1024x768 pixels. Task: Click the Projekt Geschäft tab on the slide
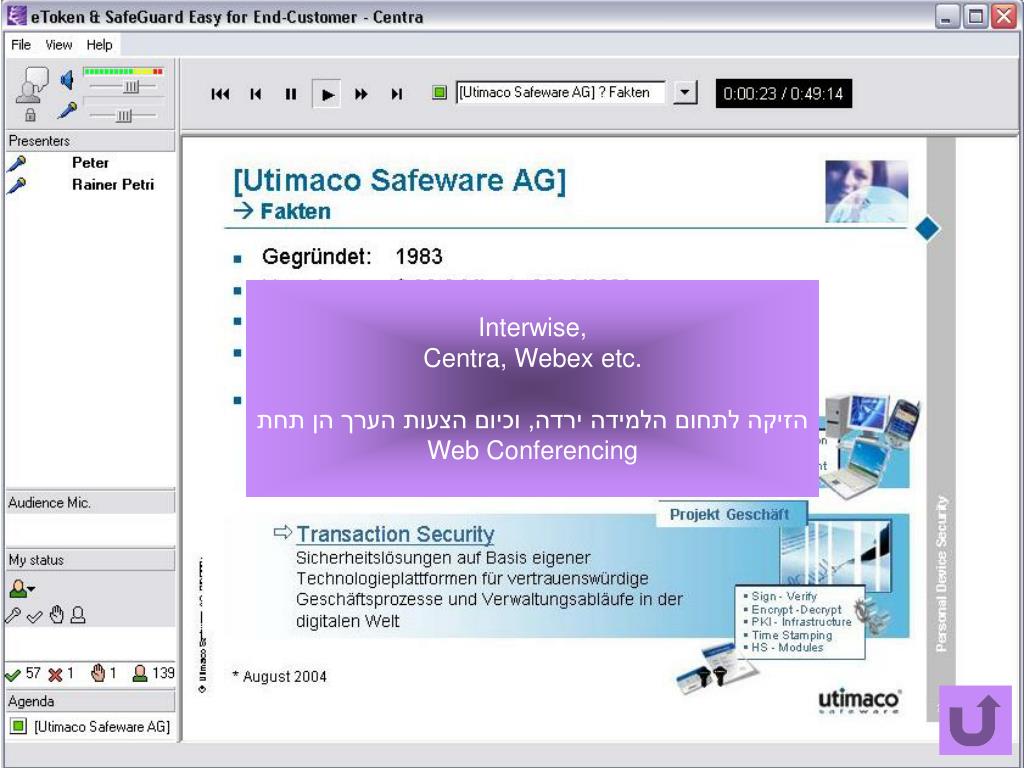click(x=730, y=515)
